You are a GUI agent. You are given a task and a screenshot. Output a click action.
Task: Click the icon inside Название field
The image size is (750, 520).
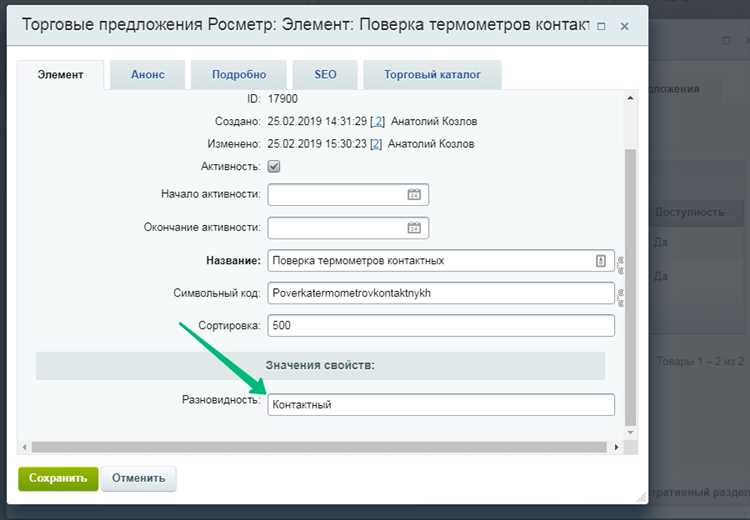600,261
